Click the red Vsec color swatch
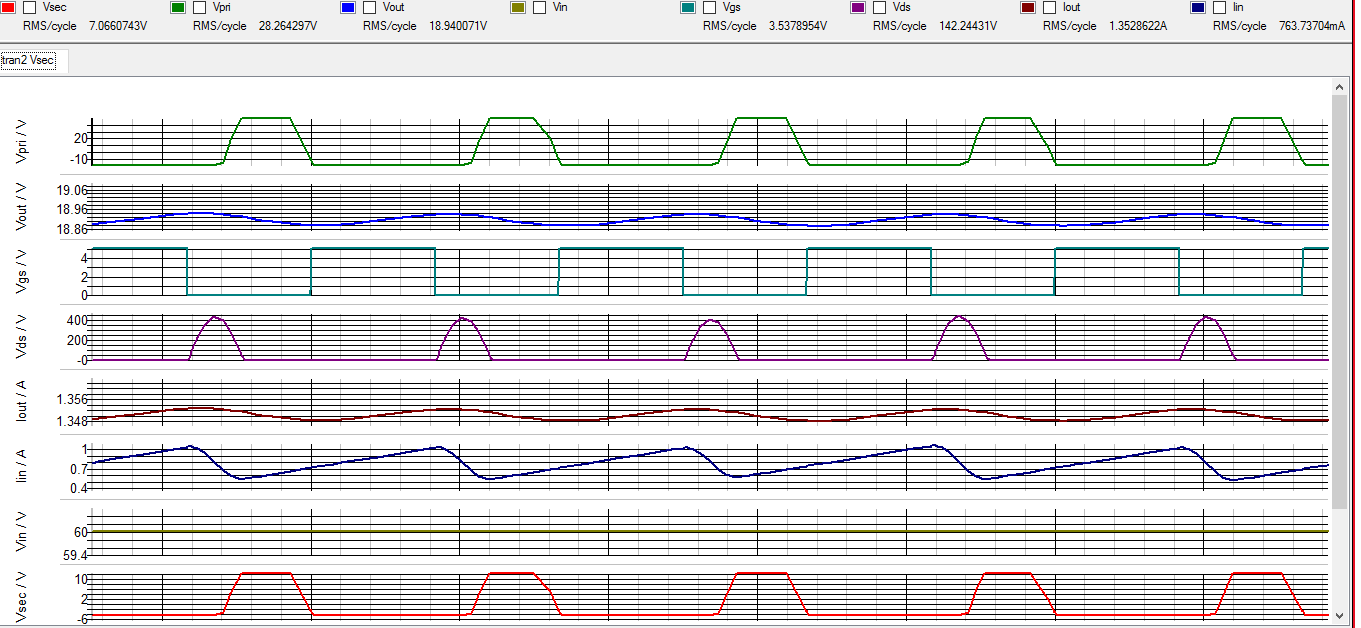Image resolution: width=1361 pixels, height=628 pixels. (8, 7)
